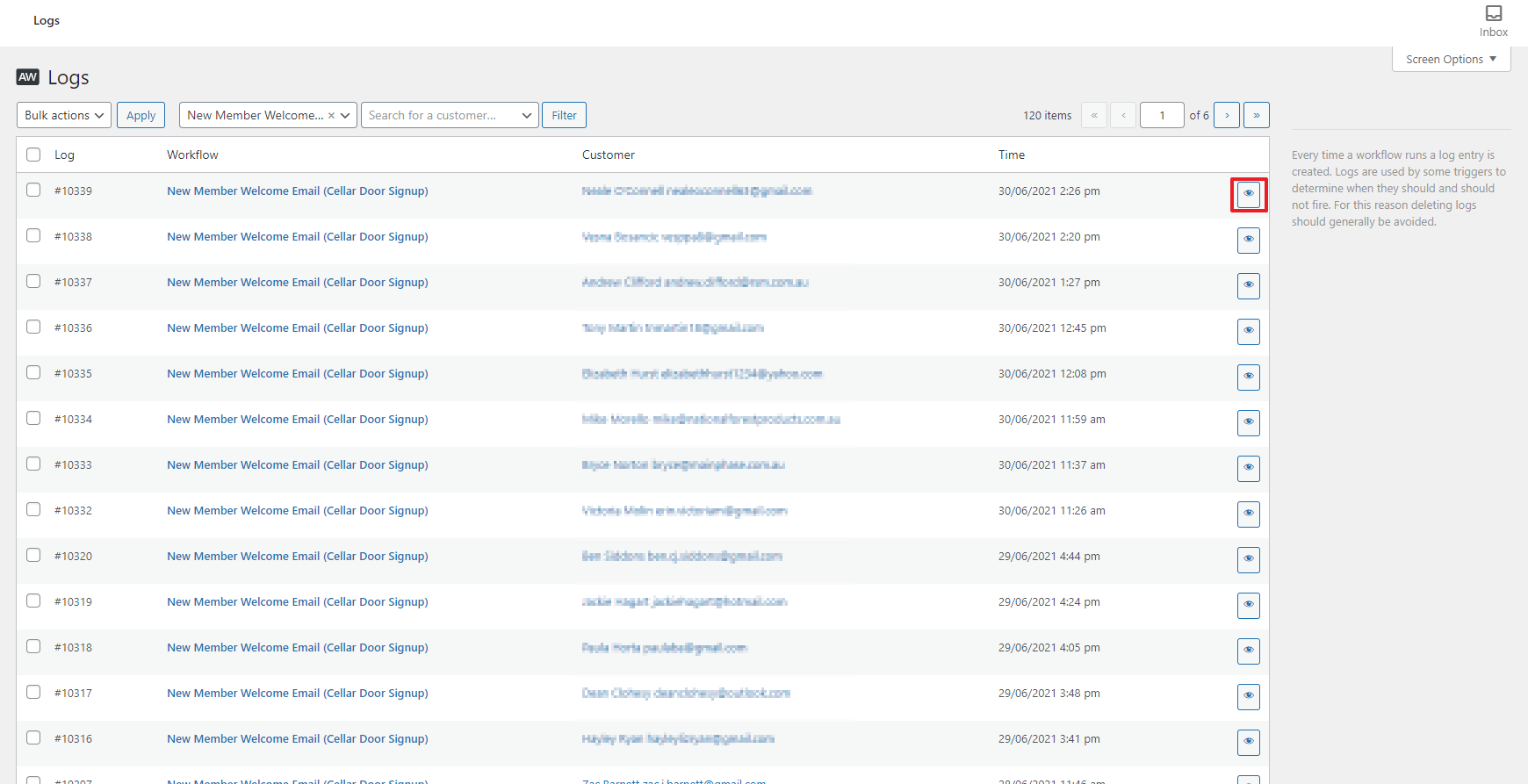
Task: Open the Inbox icon
Action: (x=1493, y=21)
